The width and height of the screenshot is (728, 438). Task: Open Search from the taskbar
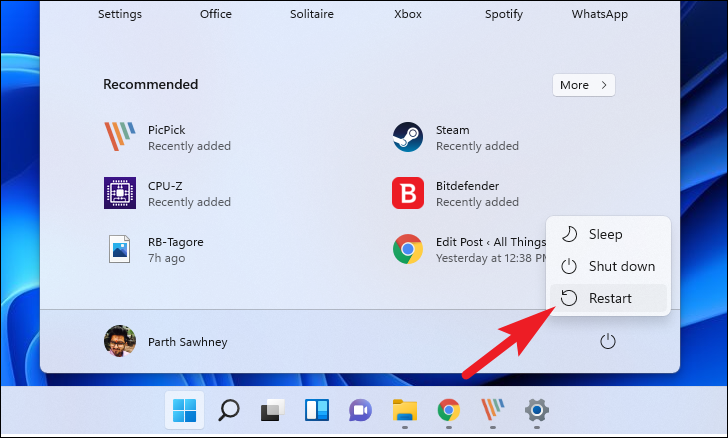(x=228, y=410)
